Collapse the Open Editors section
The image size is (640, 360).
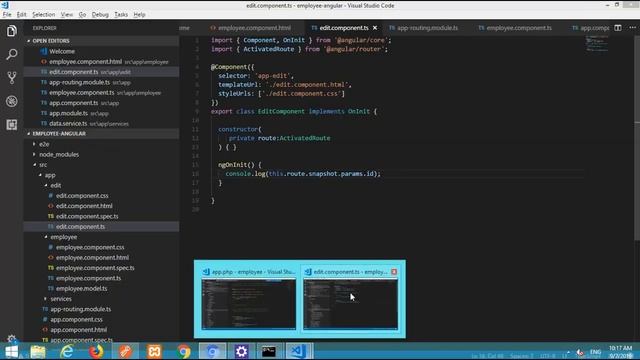click(x=101, y=41)
